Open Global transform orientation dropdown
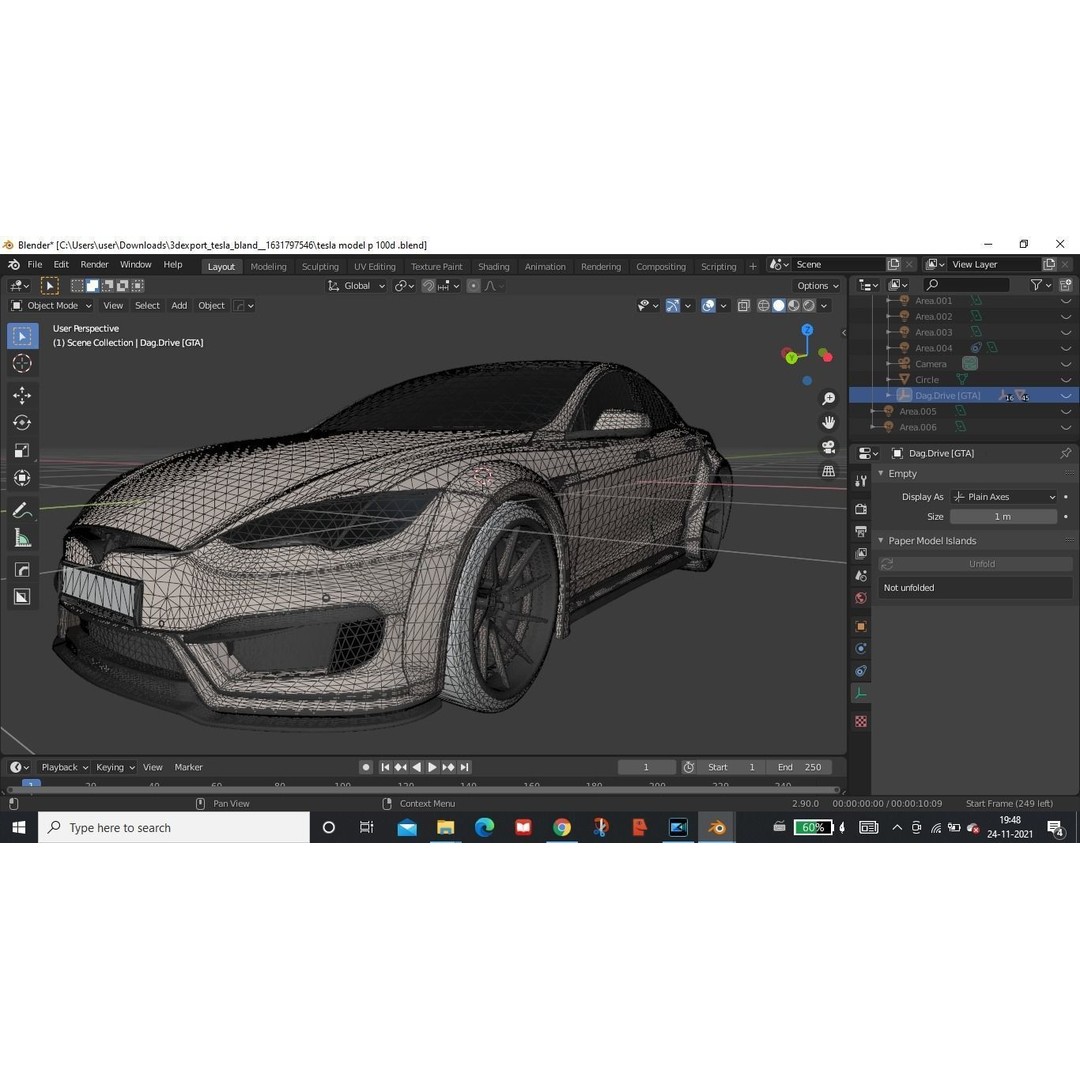Viewport: 1080px width, 1080px height. pos(356,286)
